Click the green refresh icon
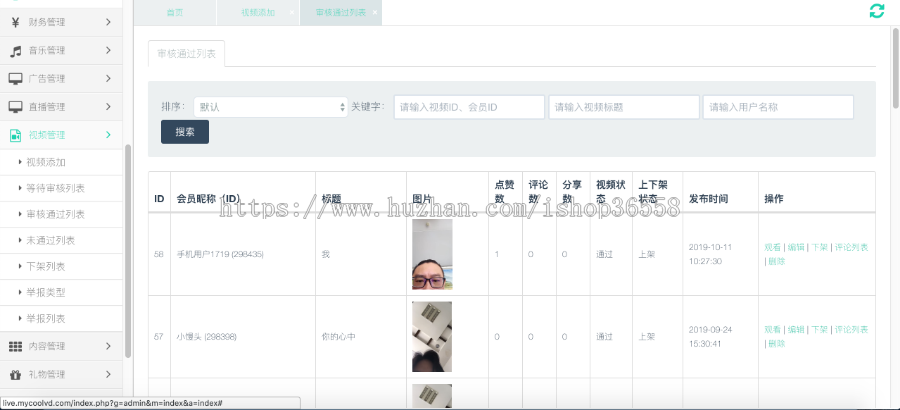This screenshot has width=900, height=410. (876, 11)
